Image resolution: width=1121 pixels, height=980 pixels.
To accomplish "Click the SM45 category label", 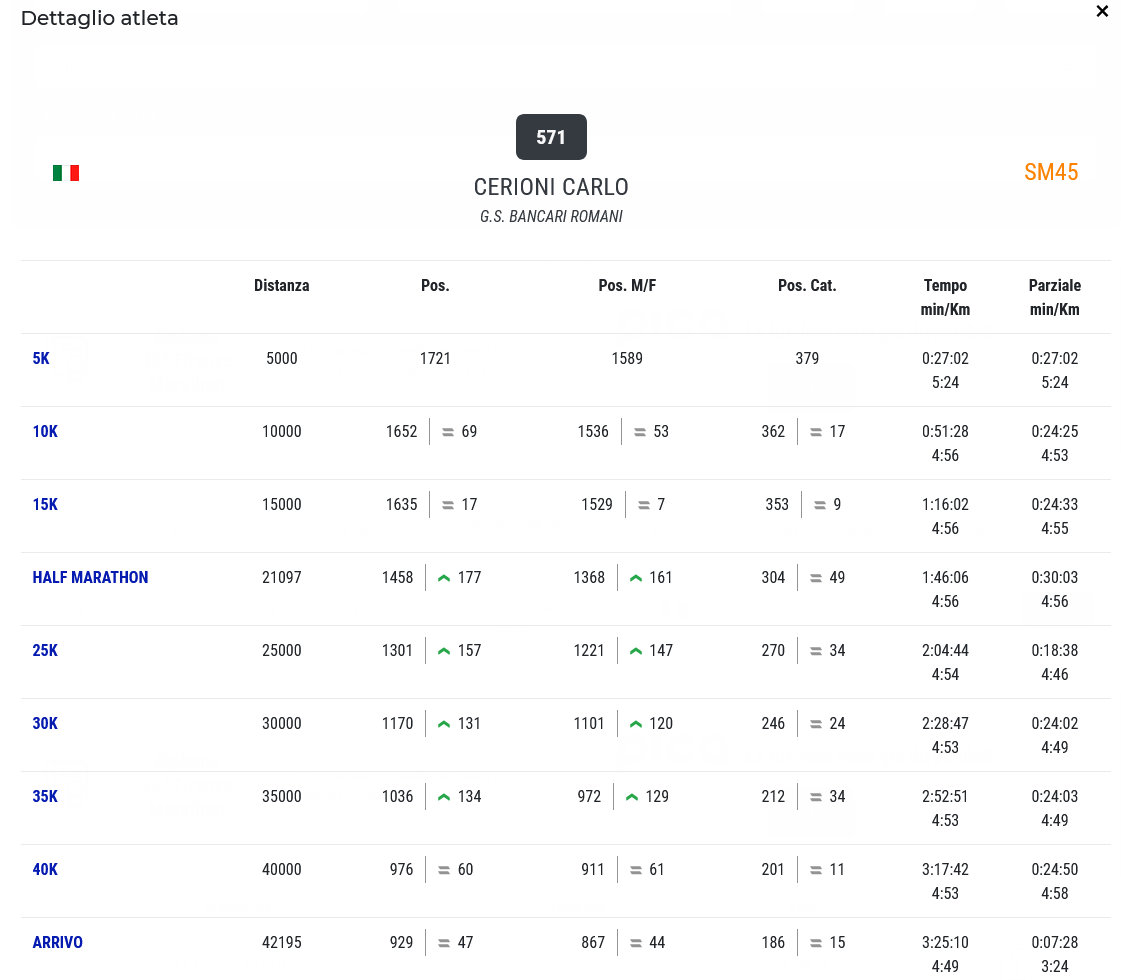I will click(x=1051, y=172).
